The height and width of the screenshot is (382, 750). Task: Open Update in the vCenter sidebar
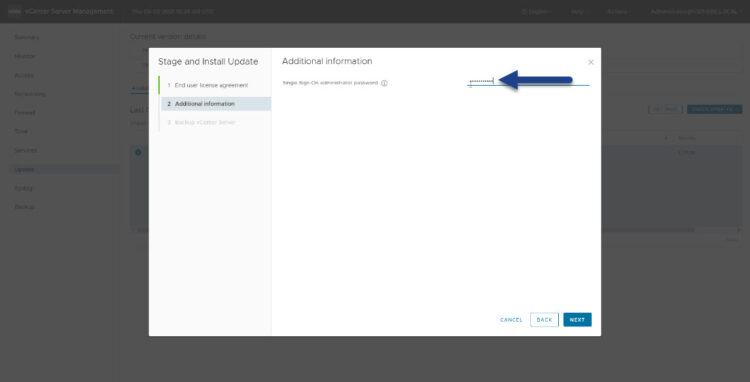64,170
